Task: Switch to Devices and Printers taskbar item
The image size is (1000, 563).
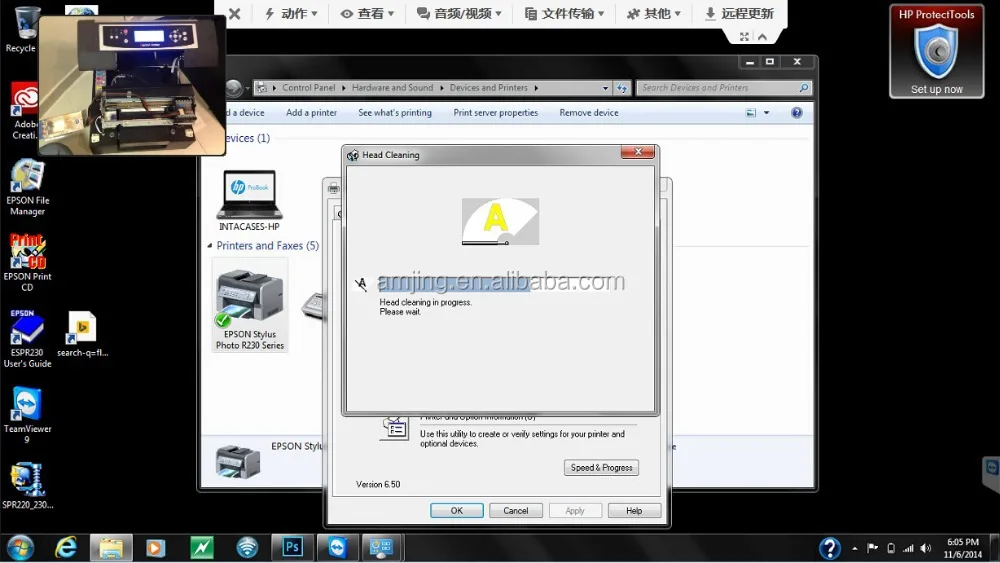Action: (x=381, y=548)
